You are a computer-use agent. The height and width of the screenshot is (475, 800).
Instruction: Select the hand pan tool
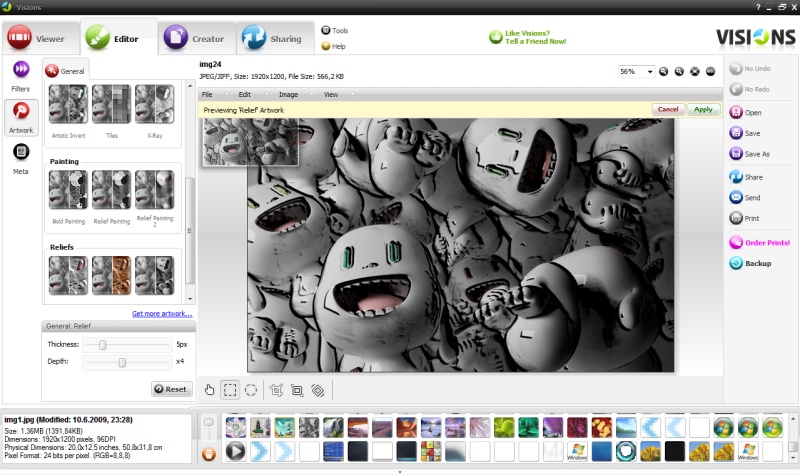209,390
